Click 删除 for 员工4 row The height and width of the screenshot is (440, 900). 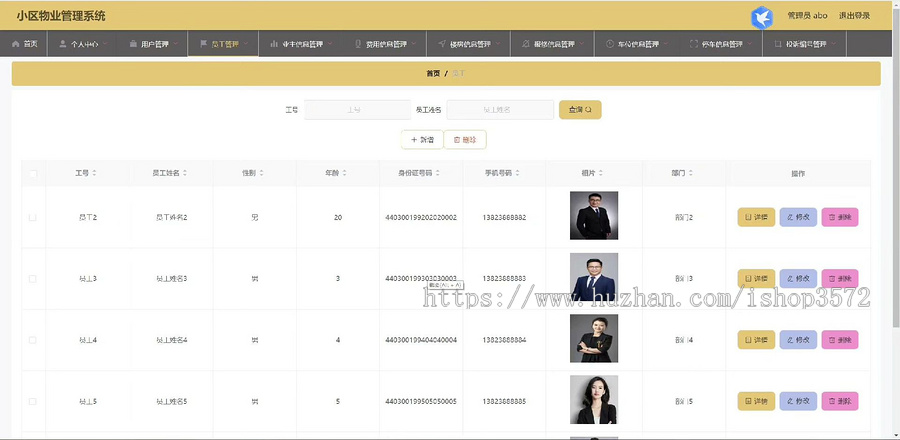pyautogui.click(x=840, y=340)
